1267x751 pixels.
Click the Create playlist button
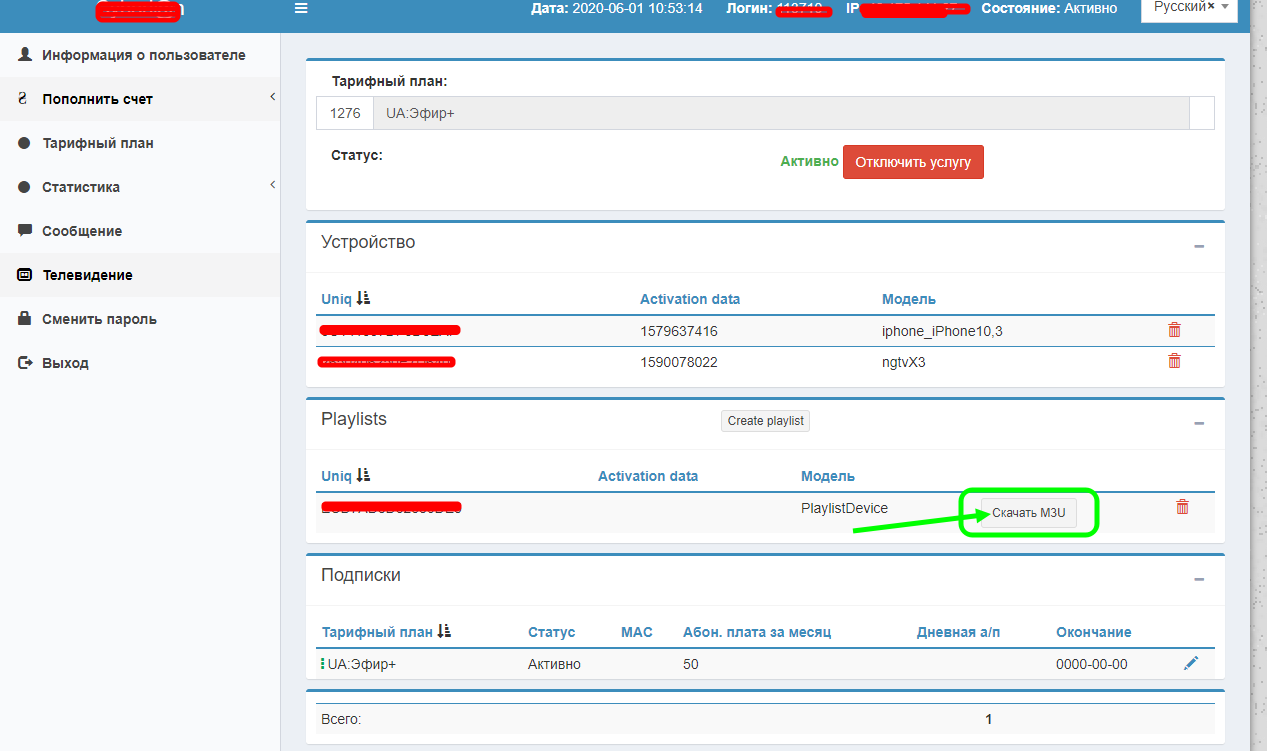pos(765,421)
